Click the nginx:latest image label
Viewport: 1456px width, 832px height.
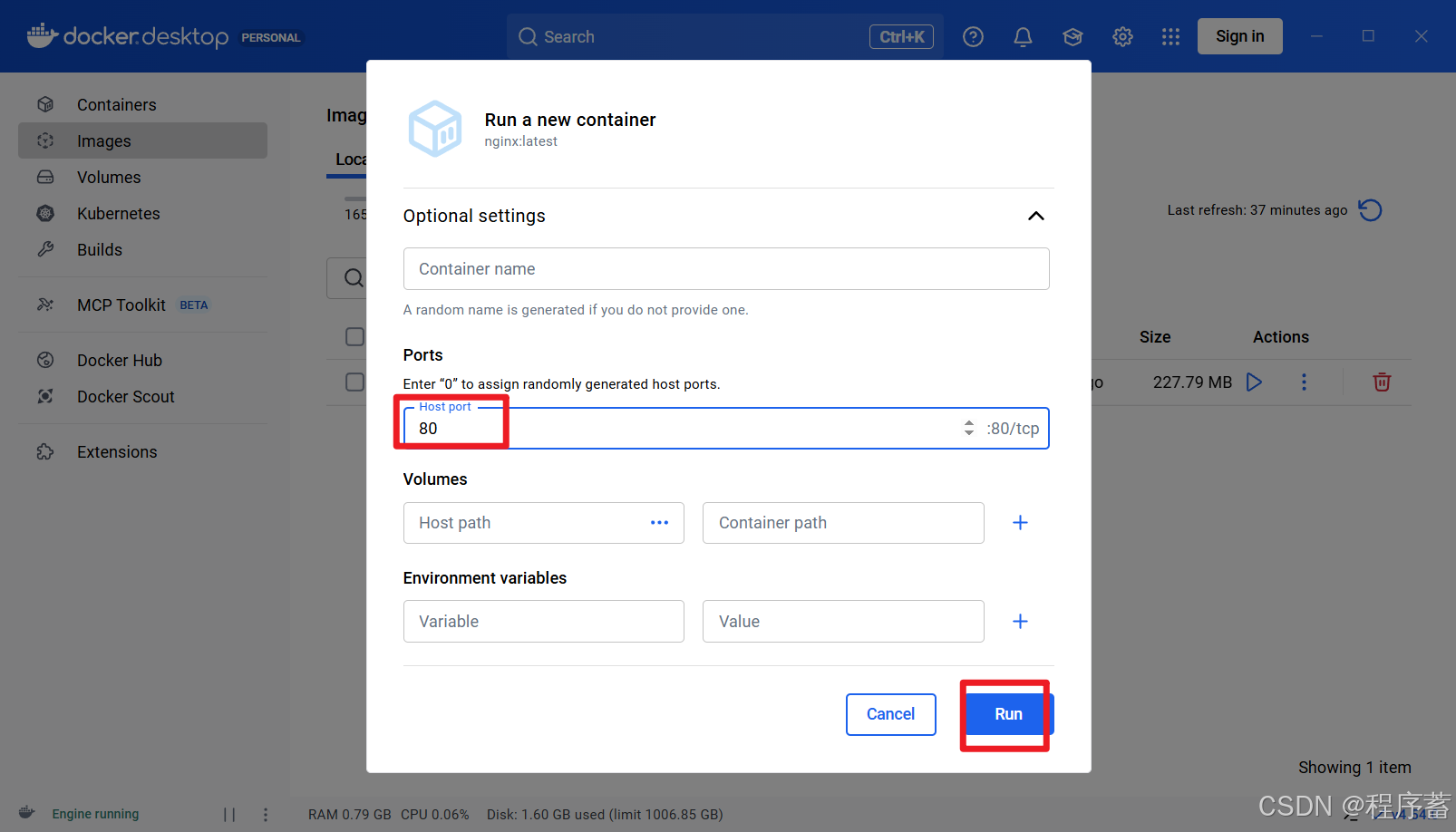[x=520, y=141]
